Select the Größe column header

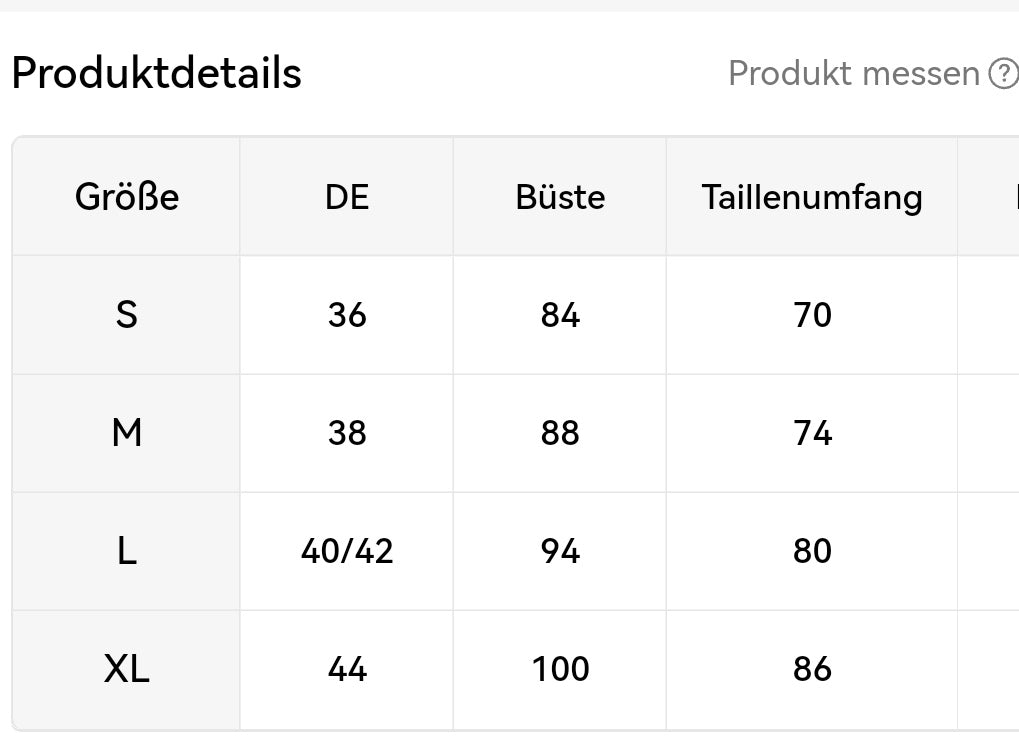coord(127,196)
